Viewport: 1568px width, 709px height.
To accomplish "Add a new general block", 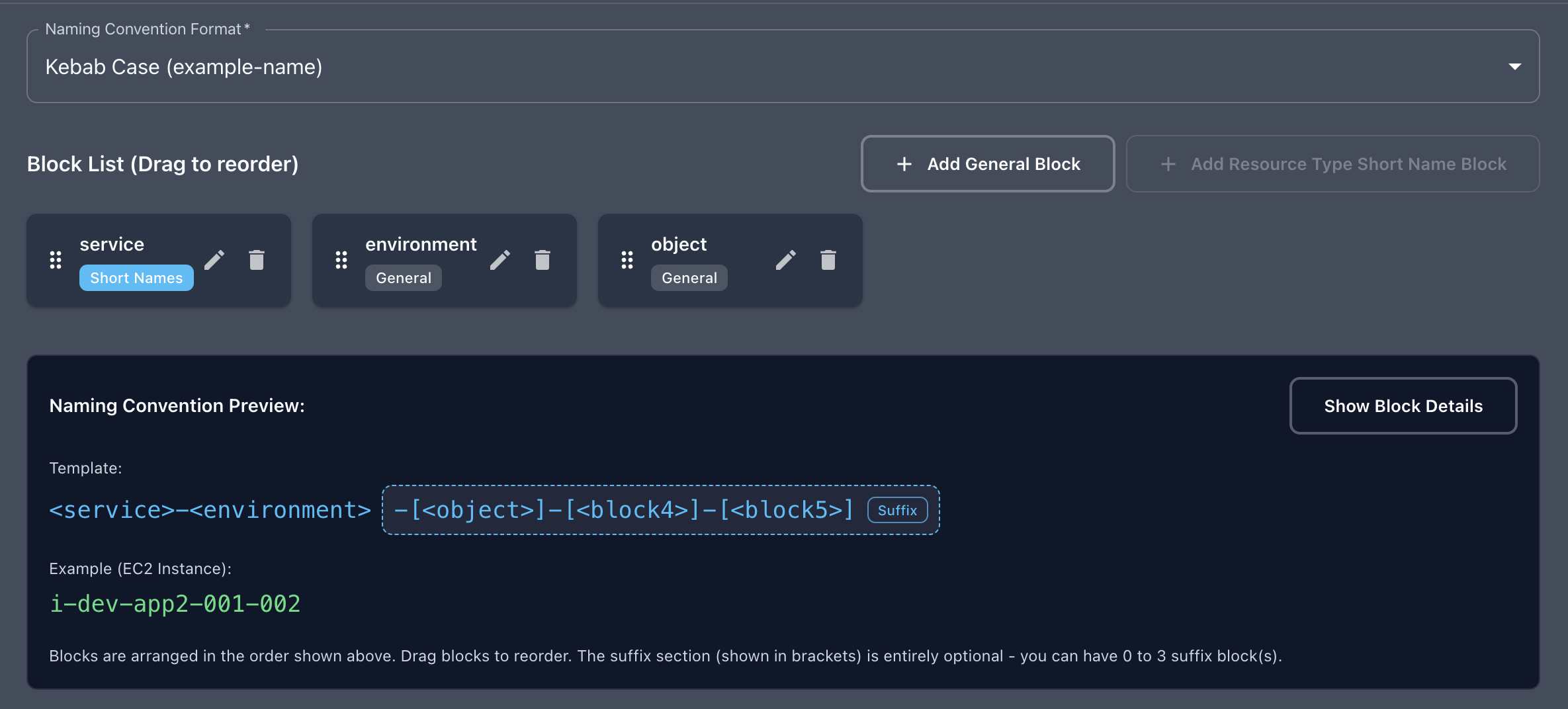I will tap(987, 164).
